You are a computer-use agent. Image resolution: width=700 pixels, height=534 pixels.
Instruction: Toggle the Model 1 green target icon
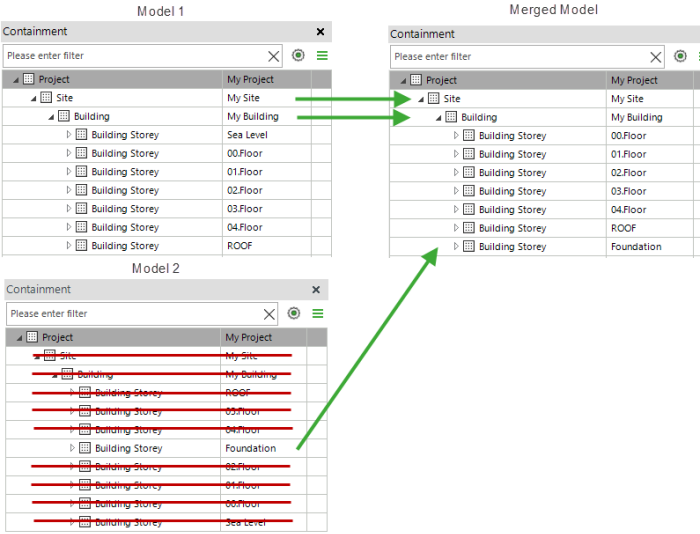[298, 55]
